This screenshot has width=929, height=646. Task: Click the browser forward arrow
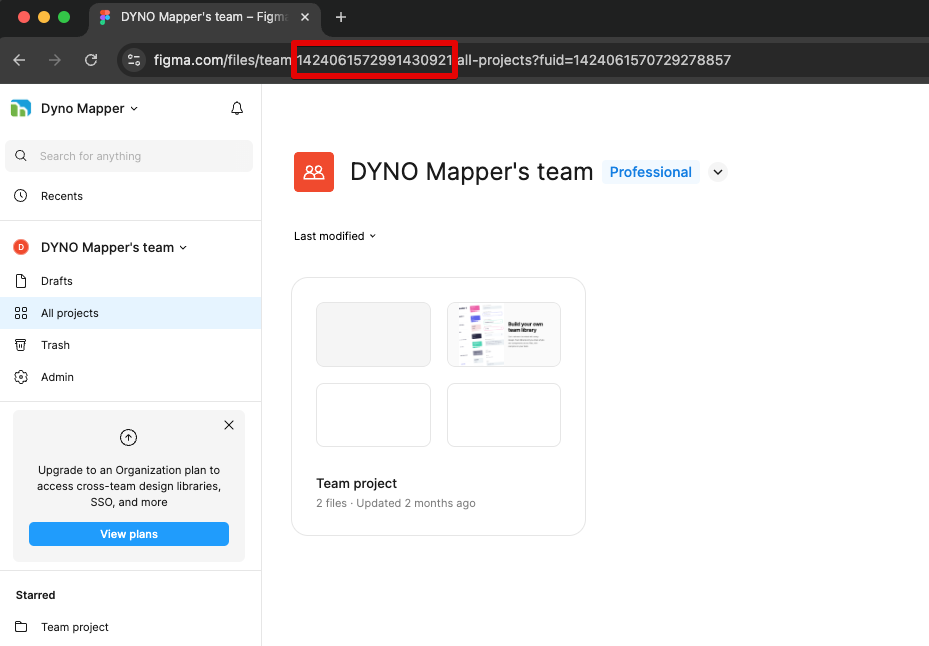[55, 60]
